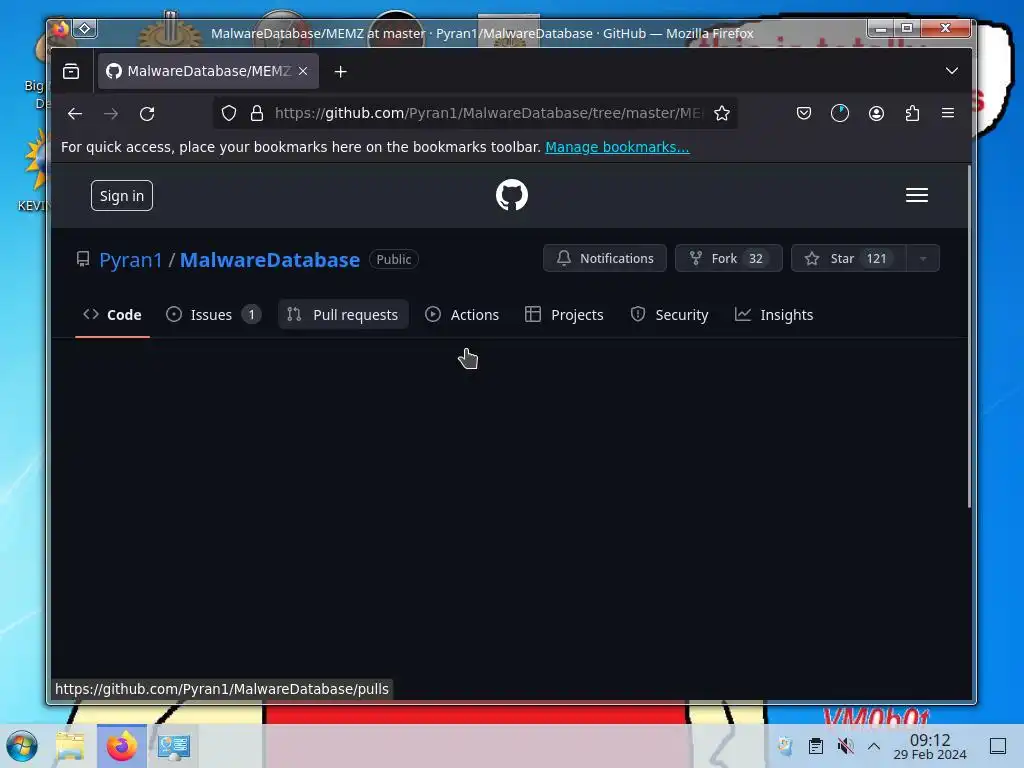The width and height of the screenshot is (1024, 768).
Task: Star the repository with Star button
Action: point(848,259)
